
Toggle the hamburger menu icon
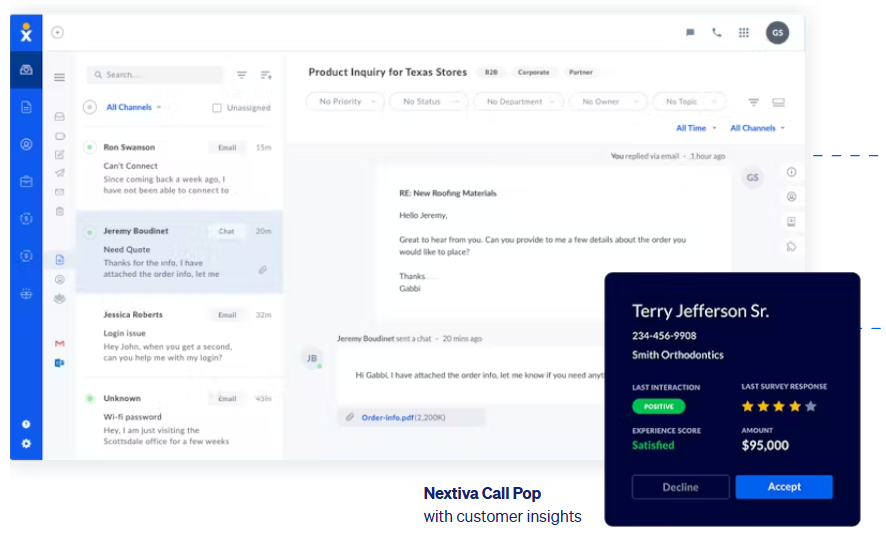(x=59, y=77)
